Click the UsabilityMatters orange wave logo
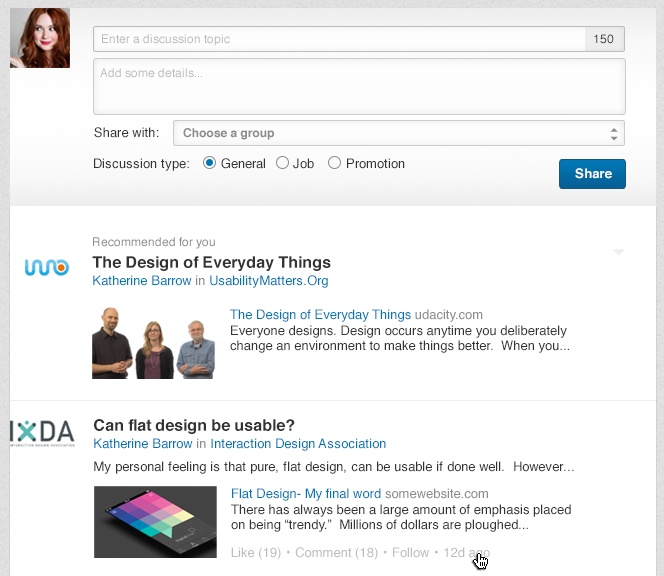664x576 pixels. pos(47,268)
